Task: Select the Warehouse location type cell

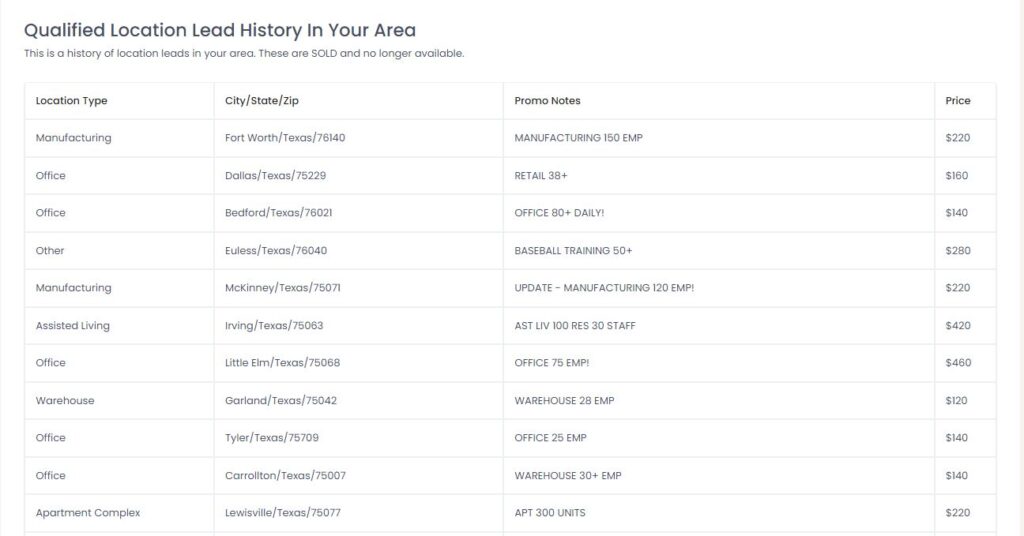Action: 65,401
